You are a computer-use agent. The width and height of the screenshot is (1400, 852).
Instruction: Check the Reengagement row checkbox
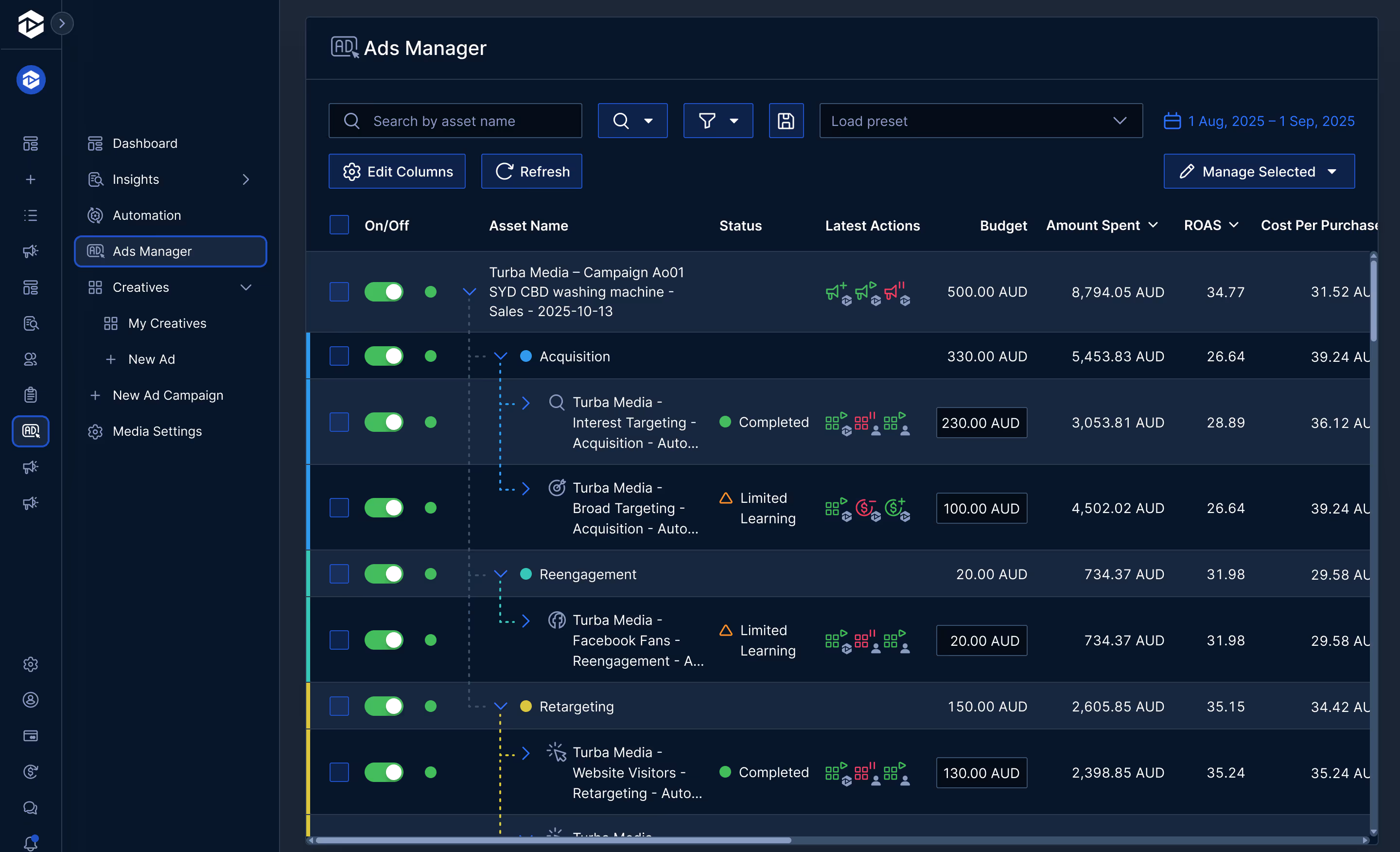tap(339, 574)
